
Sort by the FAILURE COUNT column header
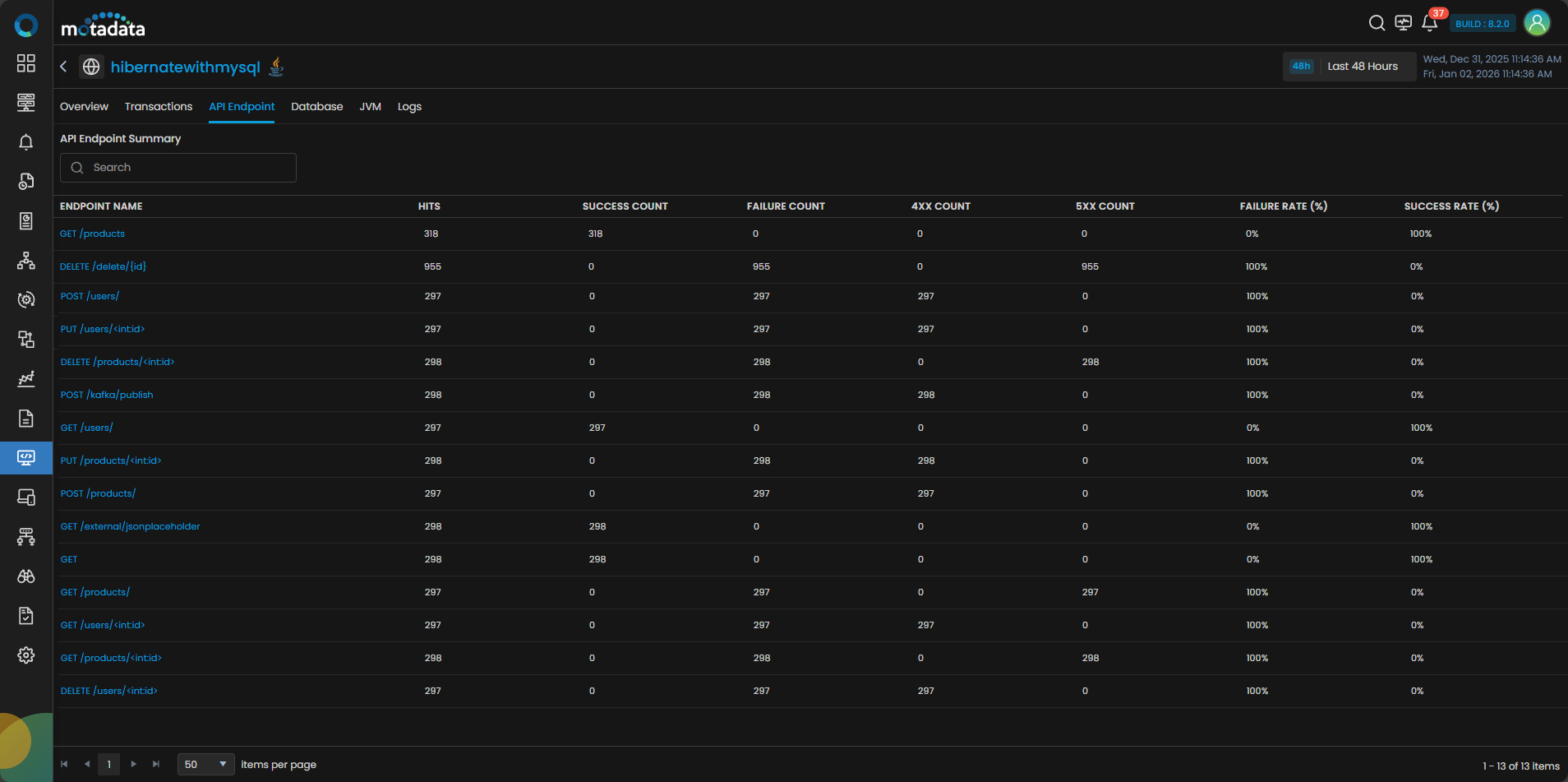785,206
